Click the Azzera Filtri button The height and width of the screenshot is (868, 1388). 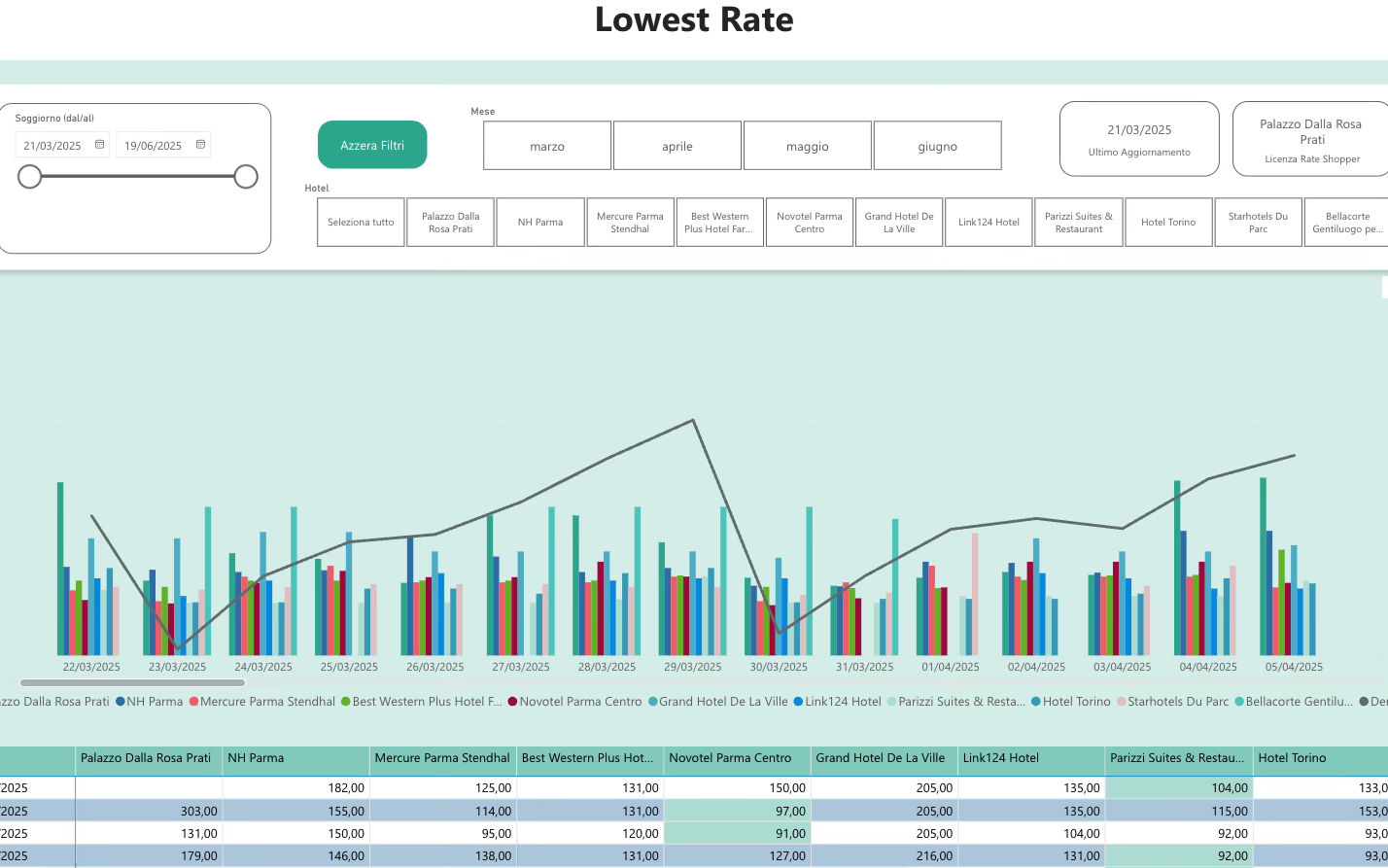tap(372, 145)
